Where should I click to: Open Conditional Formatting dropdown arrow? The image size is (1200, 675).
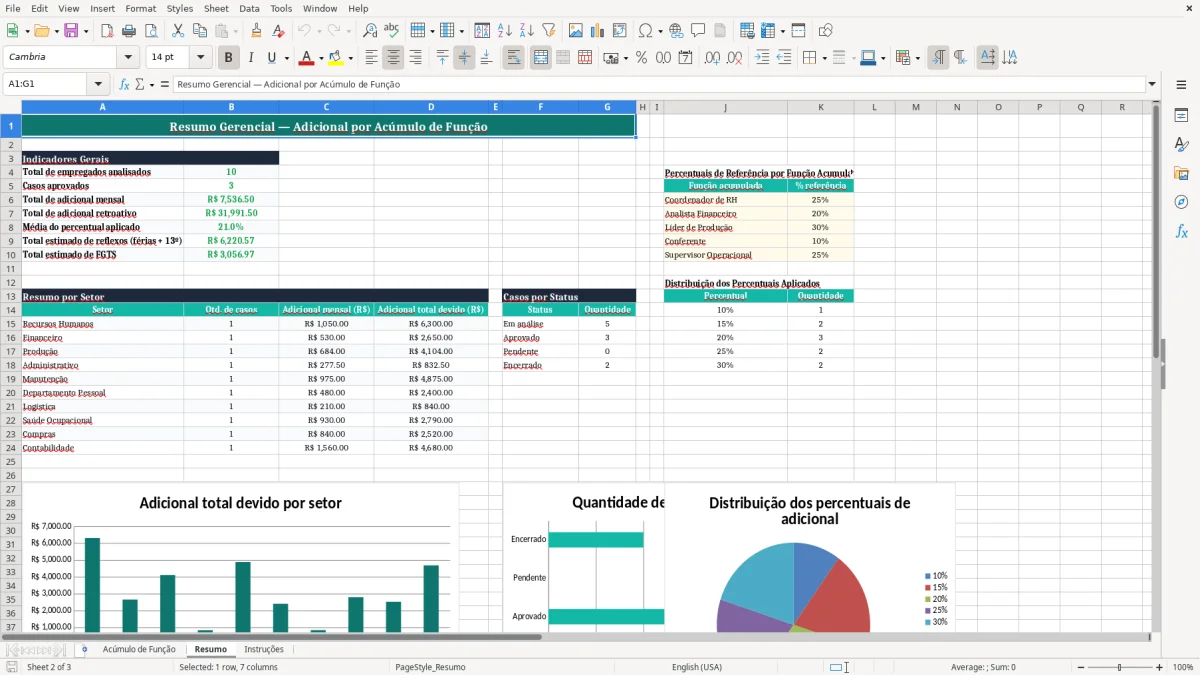[x=917, y=58]
